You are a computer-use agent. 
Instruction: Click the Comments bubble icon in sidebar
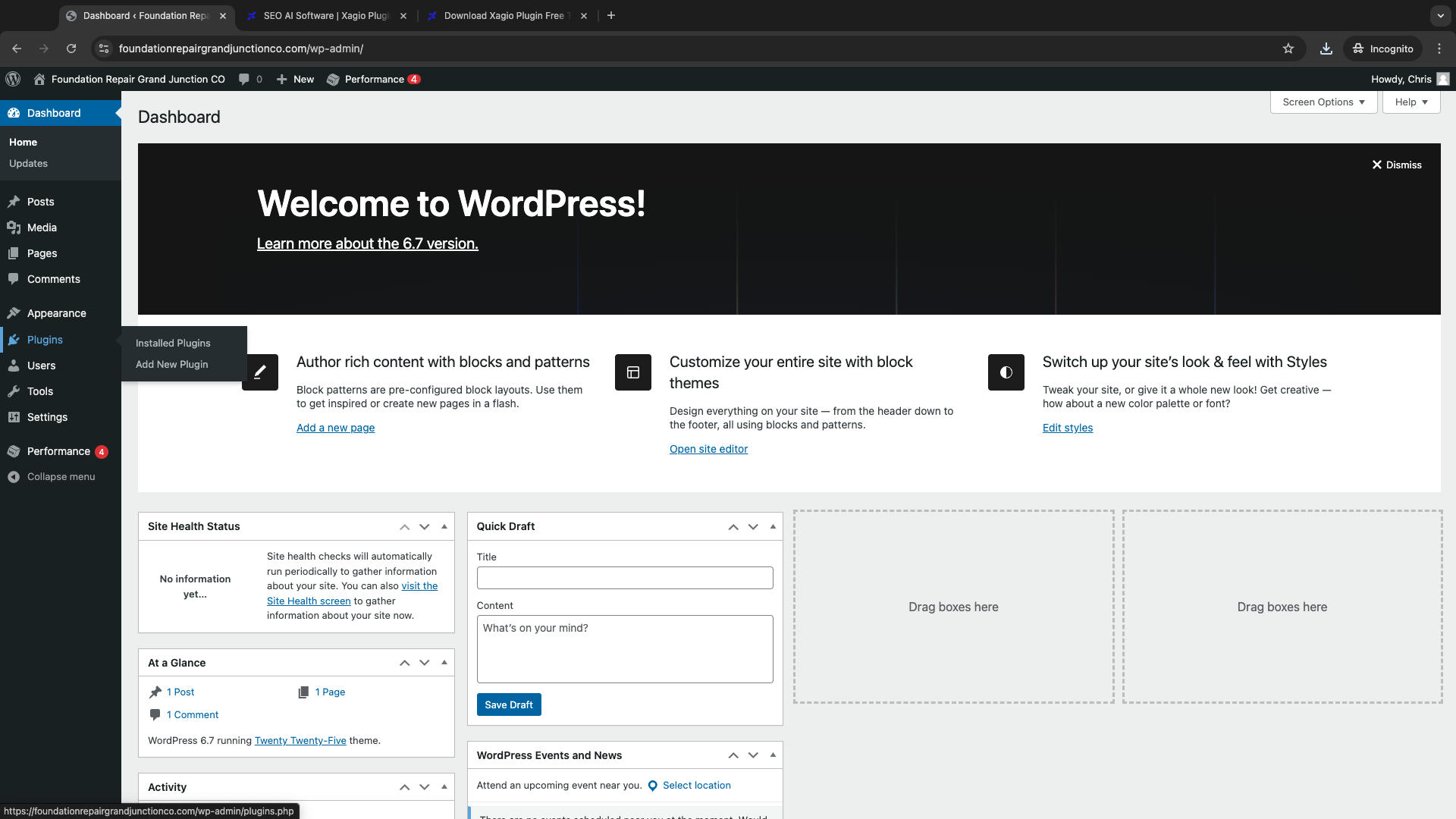pyautogui.click(x=14, y=279)
